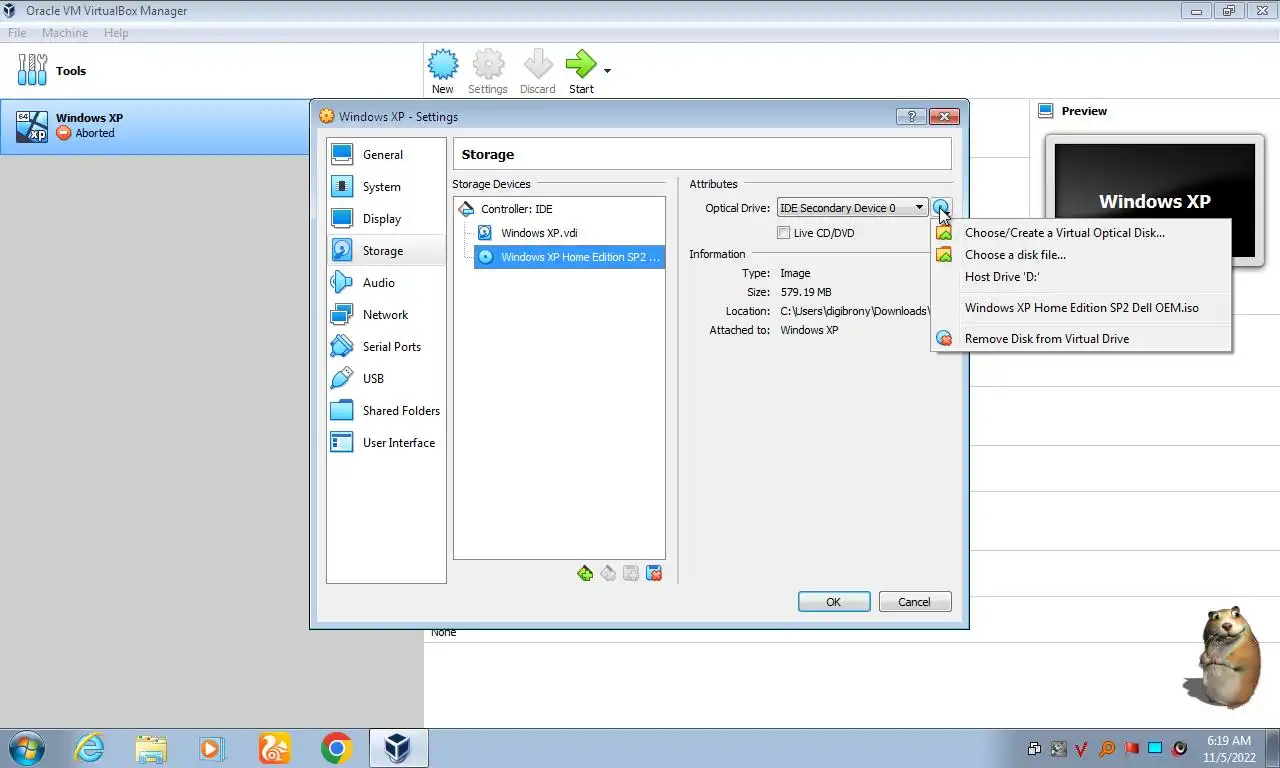Open the General settings category
1280x768 pixels.
[386, 154]
